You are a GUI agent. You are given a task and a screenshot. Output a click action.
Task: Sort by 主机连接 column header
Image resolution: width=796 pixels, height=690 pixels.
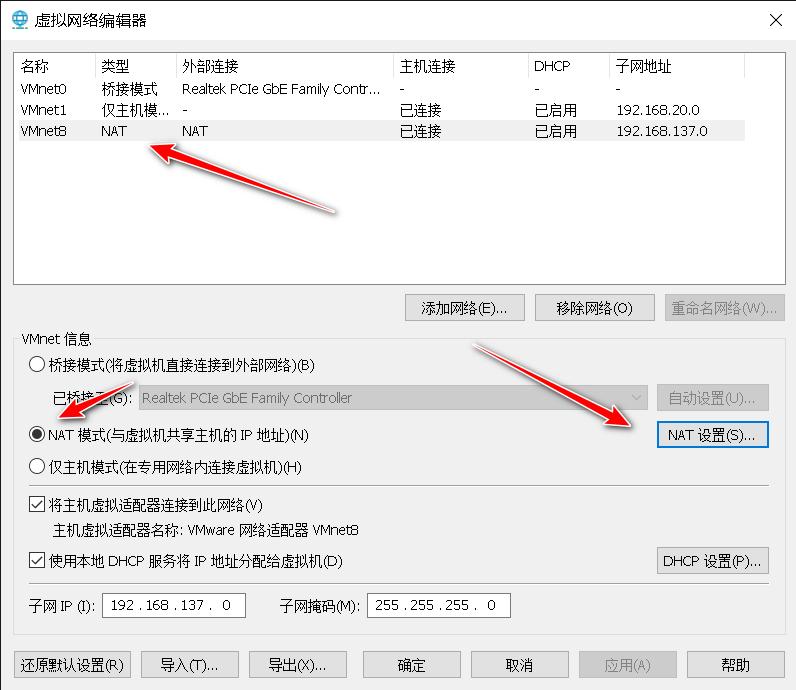pos(461,66)
